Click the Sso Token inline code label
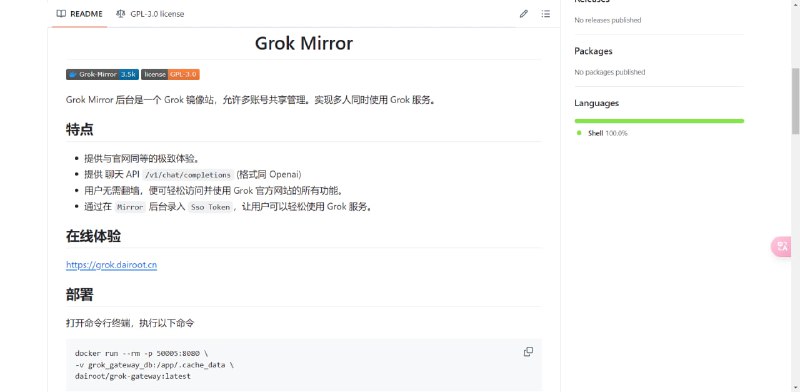 point(211,207)
